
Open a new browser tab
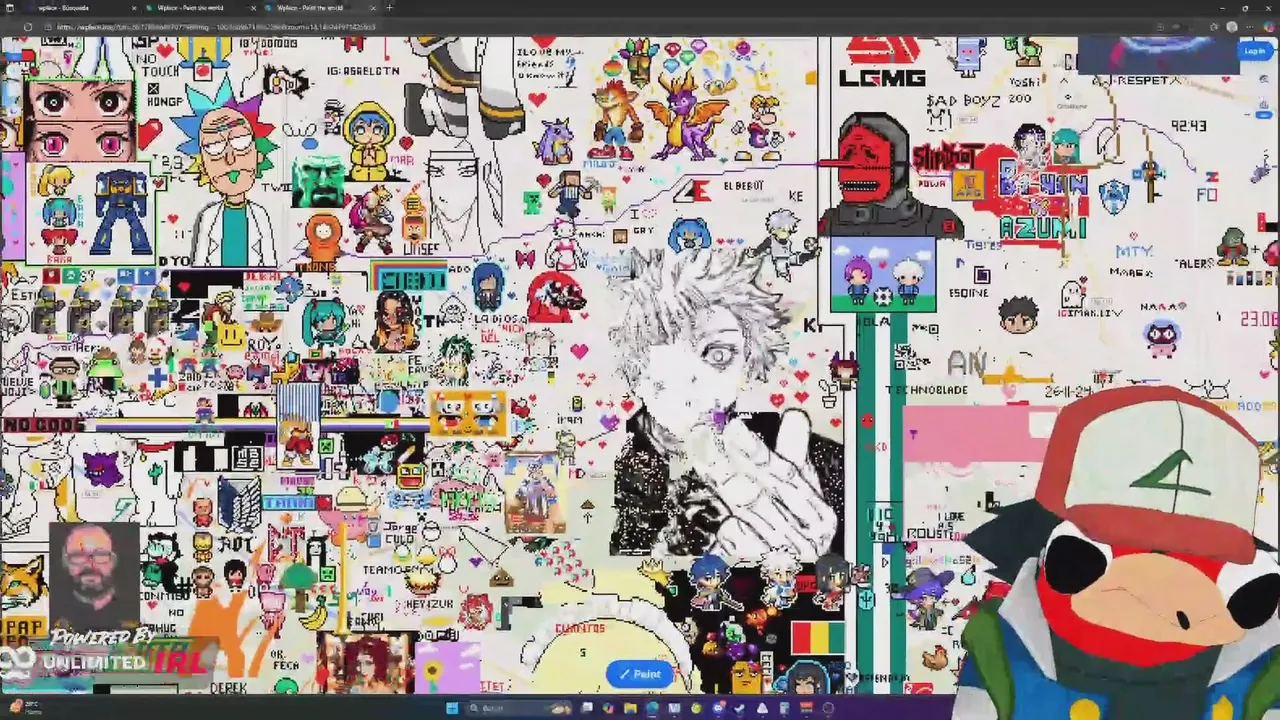tap(389, 8)
